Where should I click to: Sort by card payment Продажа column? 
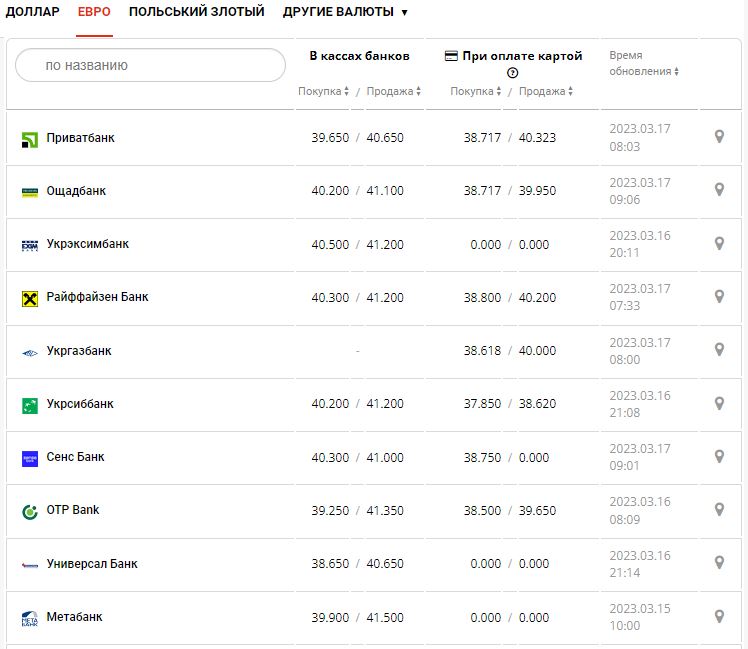pos(546,91)
